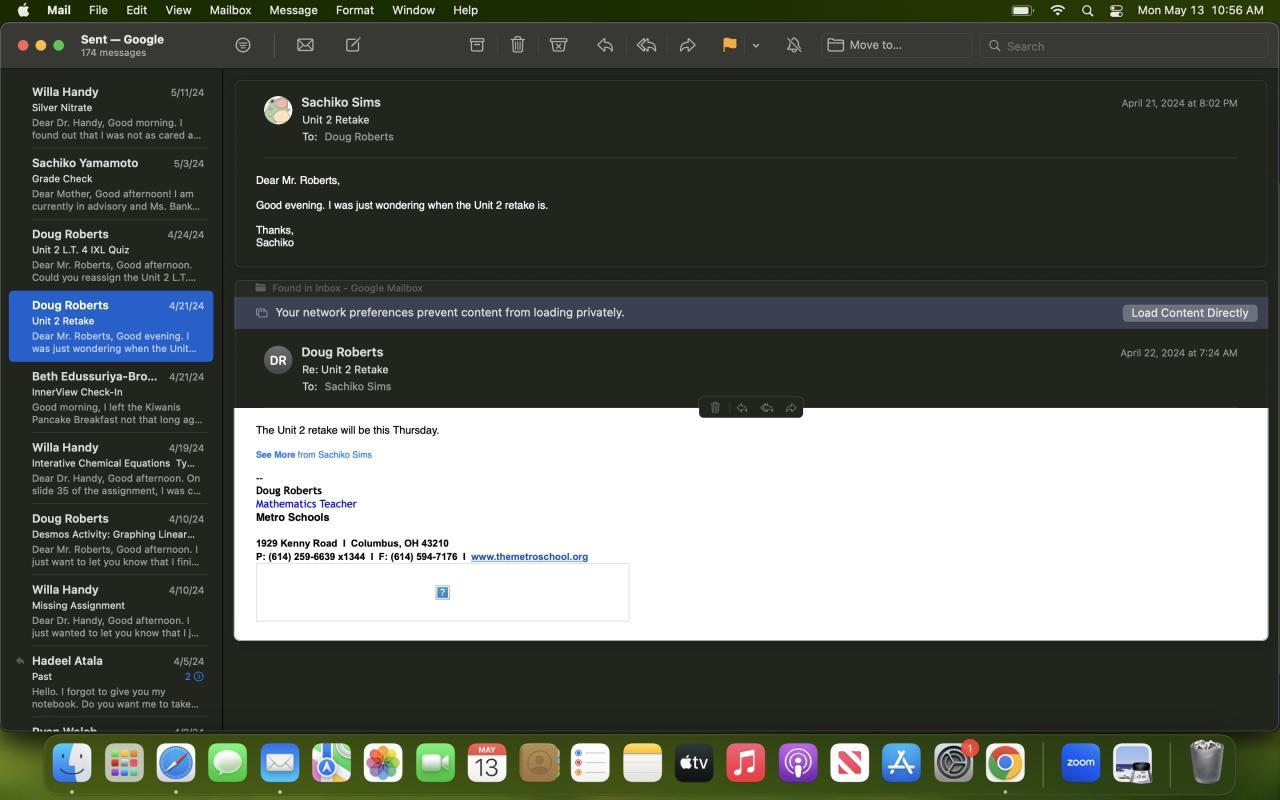Screen dimensions: 1280x800
Task: Open System Settings from the dock
Action: [x=953, y=763]
